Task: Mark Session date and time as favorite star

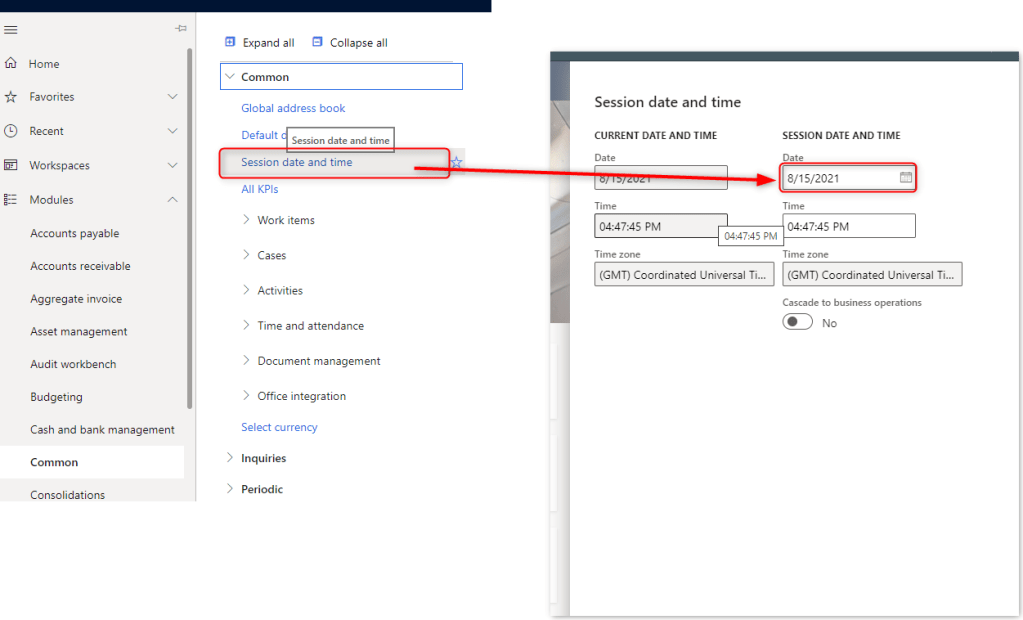Action: pyautogui.click(x=457, y=162)
